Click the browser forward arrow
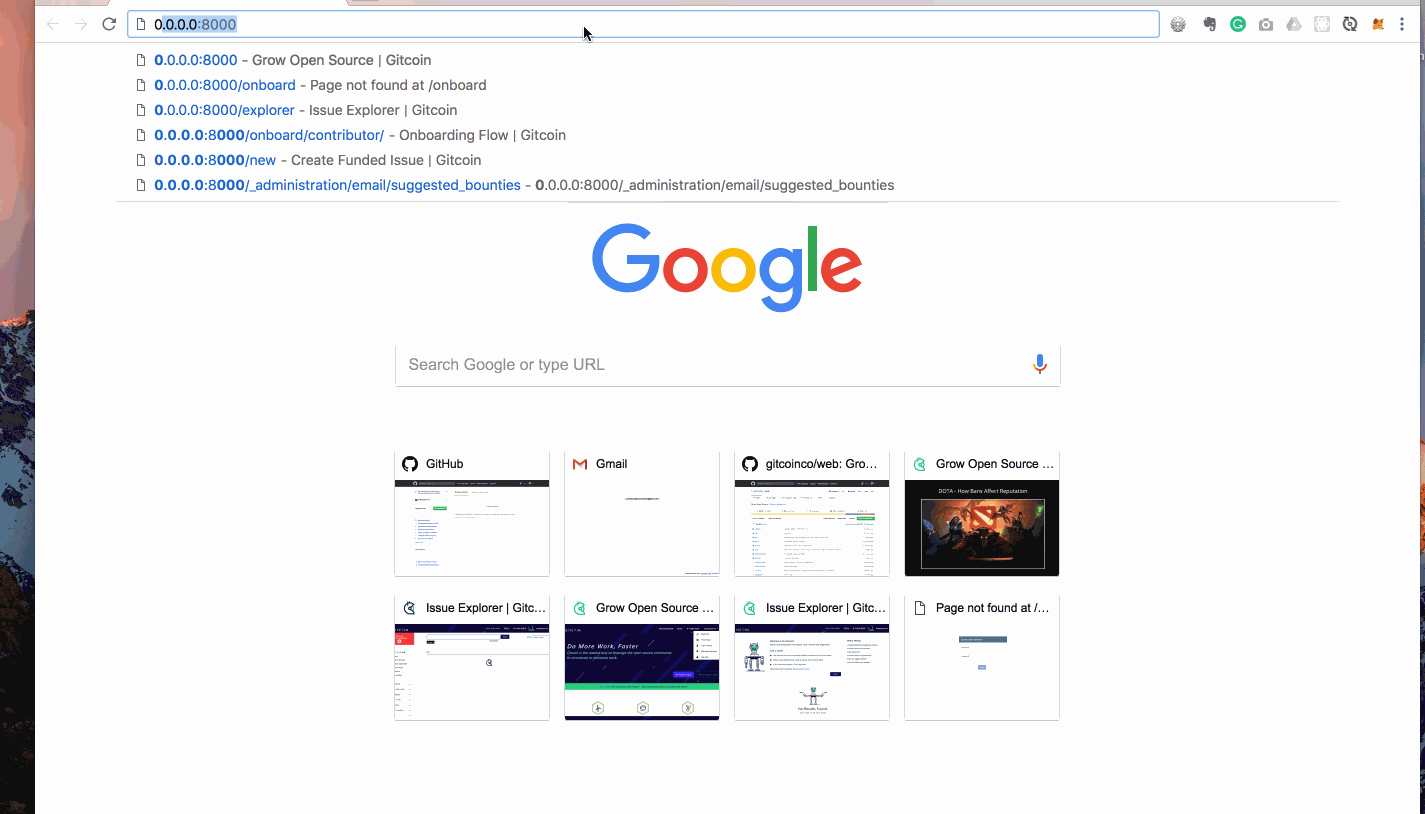Image resolution: width=1425 pixels, height=814 pixels. (81, 24)
